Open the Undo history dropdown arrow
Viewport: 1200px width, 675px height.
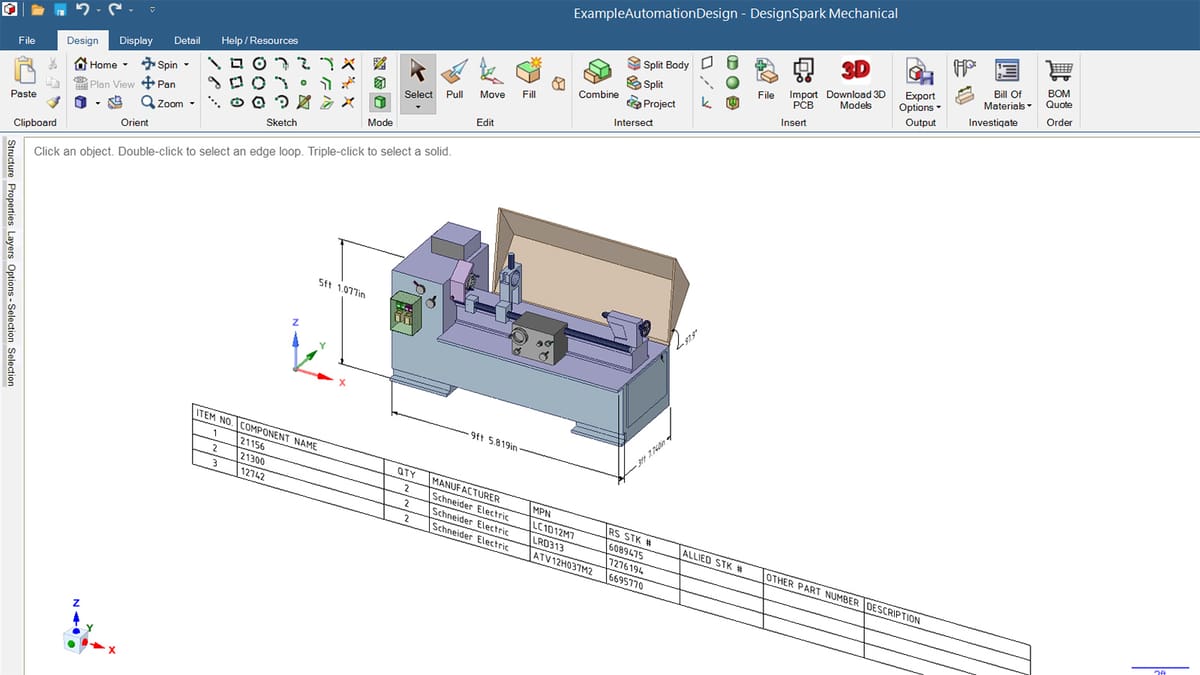(98, 11)
